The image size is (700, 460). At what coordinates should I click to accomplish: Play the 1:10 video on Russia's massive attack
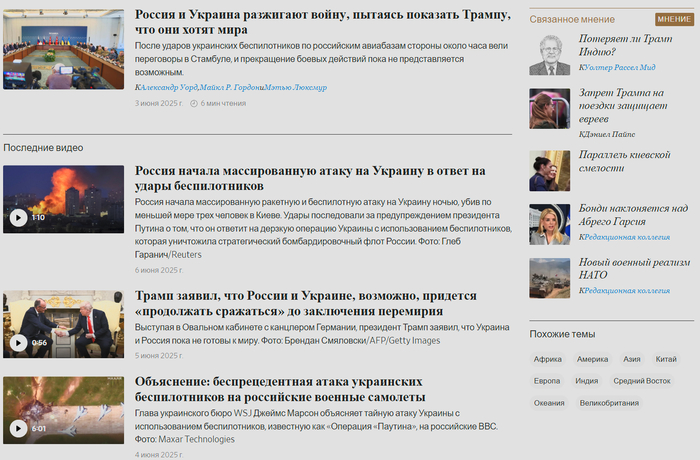[19, 217]
